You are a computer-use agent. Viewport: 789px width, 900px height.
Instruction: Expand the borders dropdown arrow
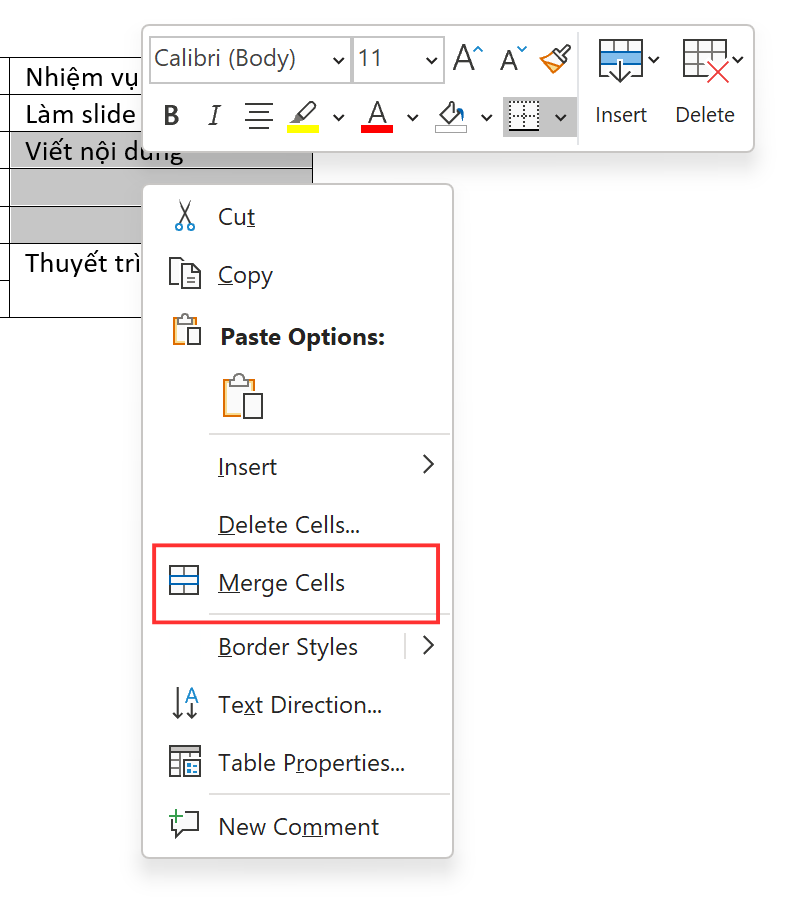click(560, 117)
